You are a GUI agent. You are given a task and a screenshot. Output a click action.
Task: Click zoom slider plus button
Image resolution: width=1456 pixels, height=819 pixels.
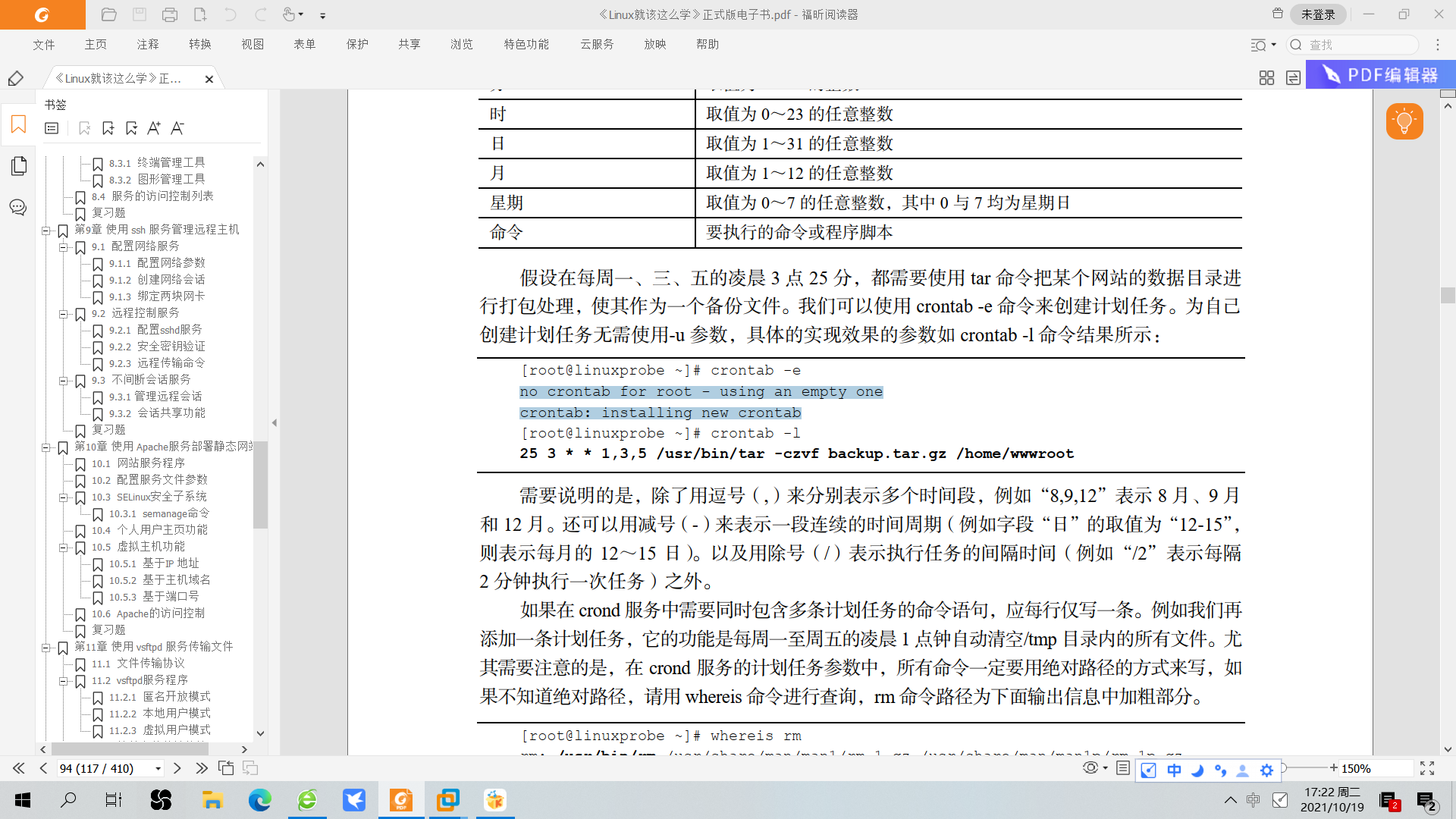[x=1333, y=768]
